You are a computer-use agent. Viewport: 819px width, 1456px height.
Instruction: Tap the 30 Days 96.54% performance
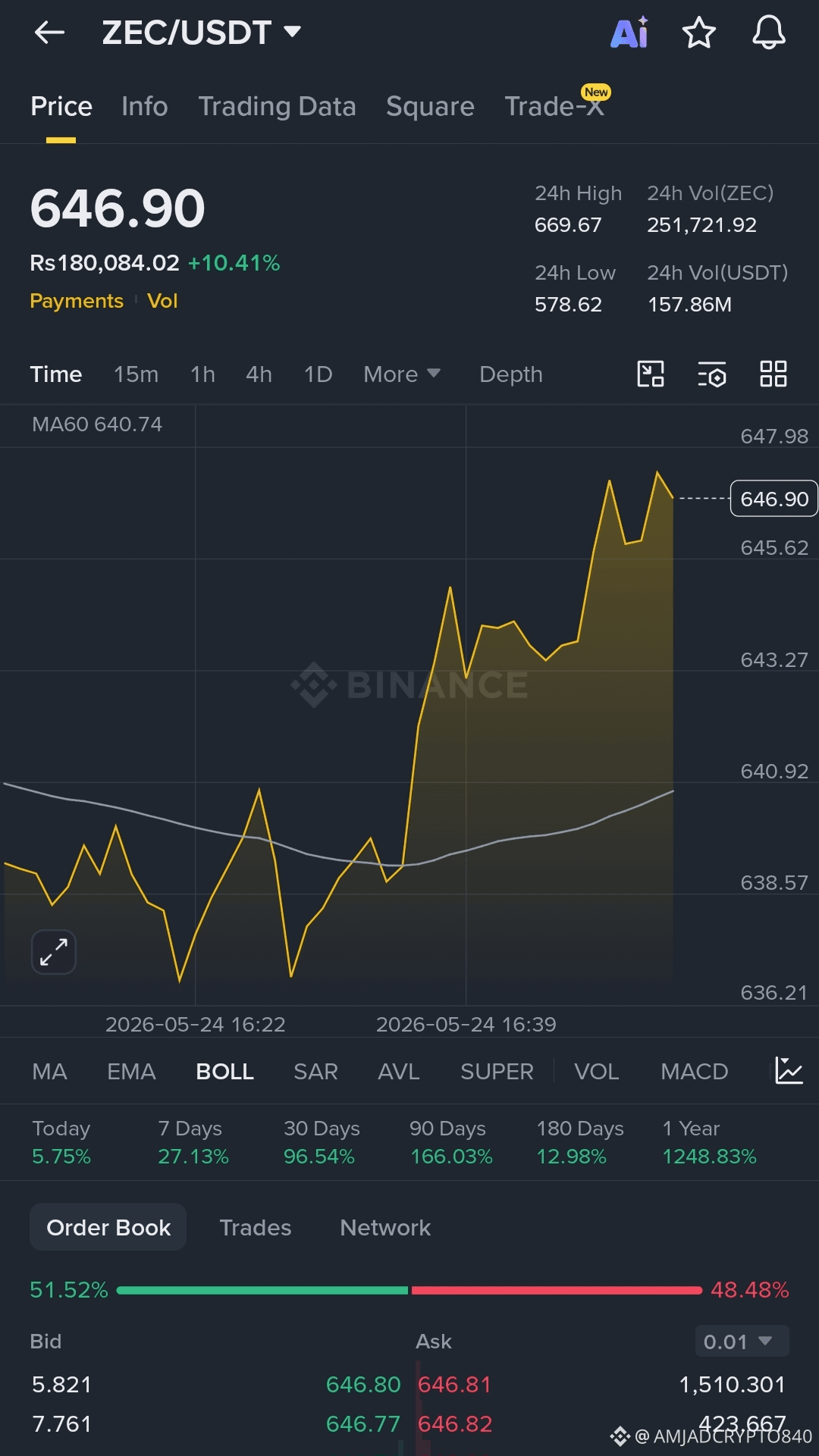[322, 1142]
